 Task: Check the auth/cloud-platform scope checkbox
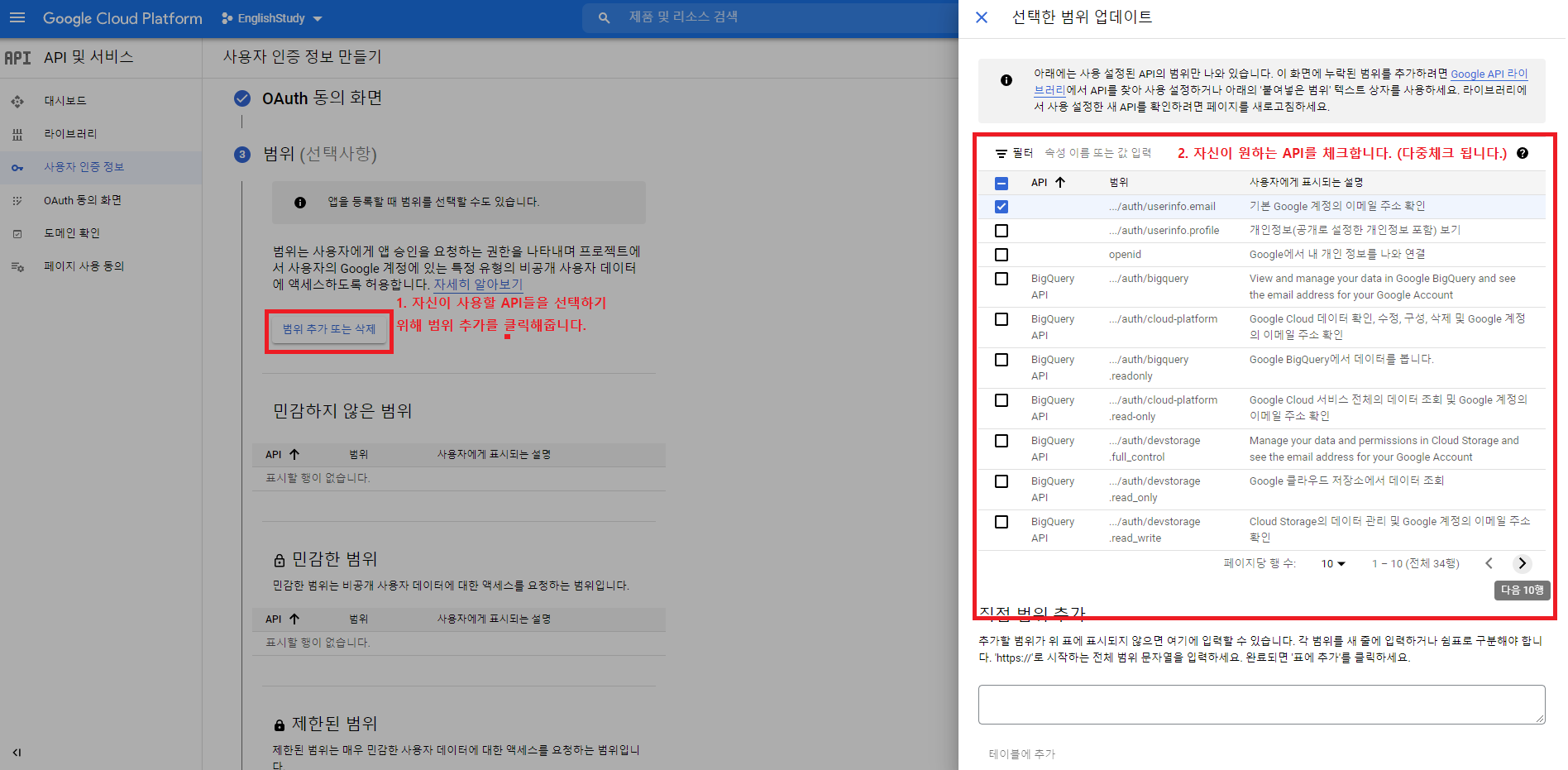click(1002, 319)
